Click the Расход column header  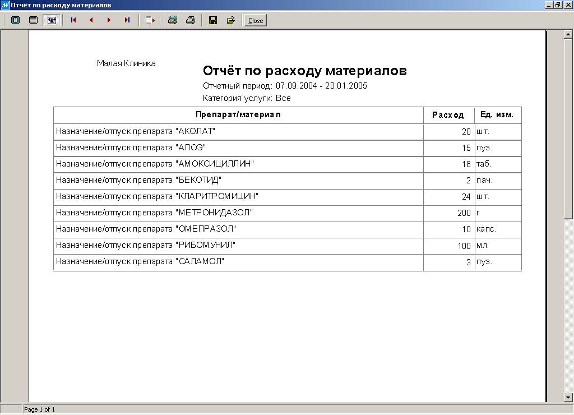(449, 115)
